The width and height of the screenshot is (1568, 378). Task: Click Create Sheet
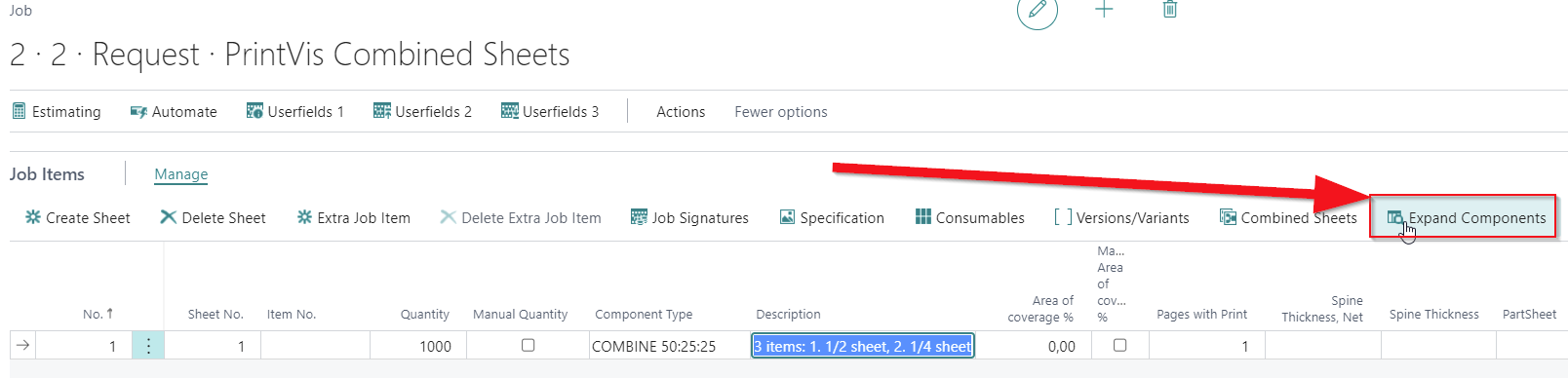78,217
